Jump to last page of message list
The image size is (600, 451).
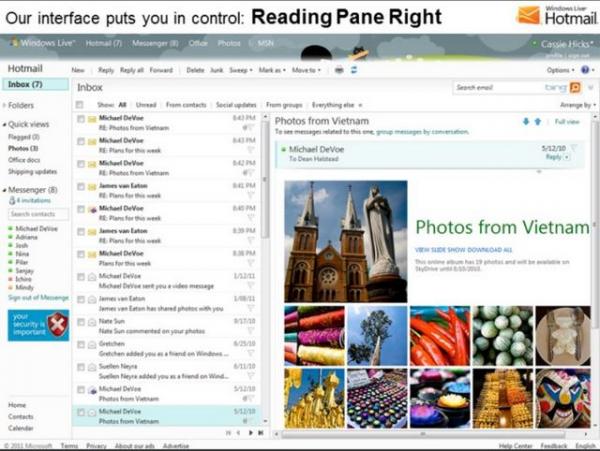pyautogui.click(x=261, y=433)
